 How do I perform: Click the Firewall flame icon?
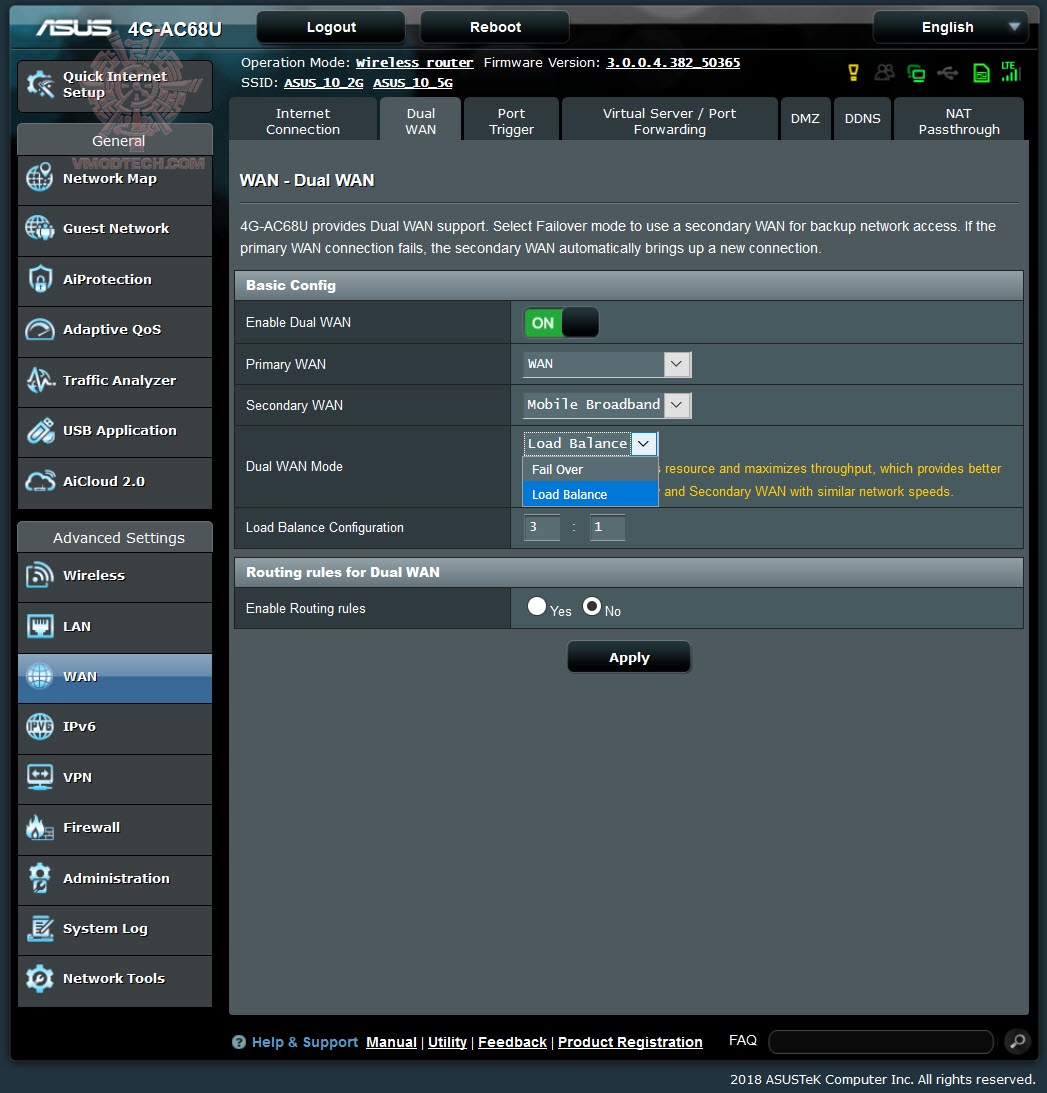[40, 827]
